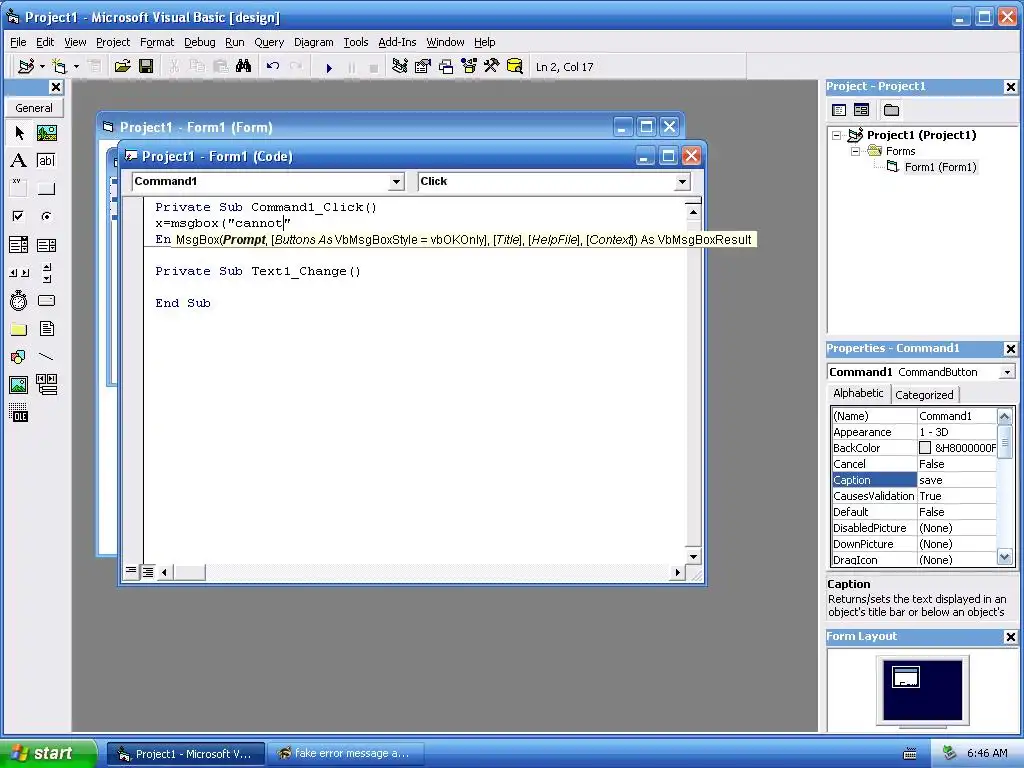Image resolution: width=1024 pixels, height=768 pixels.
Task: Collapse the Project1 tree node
Action: 837,135
